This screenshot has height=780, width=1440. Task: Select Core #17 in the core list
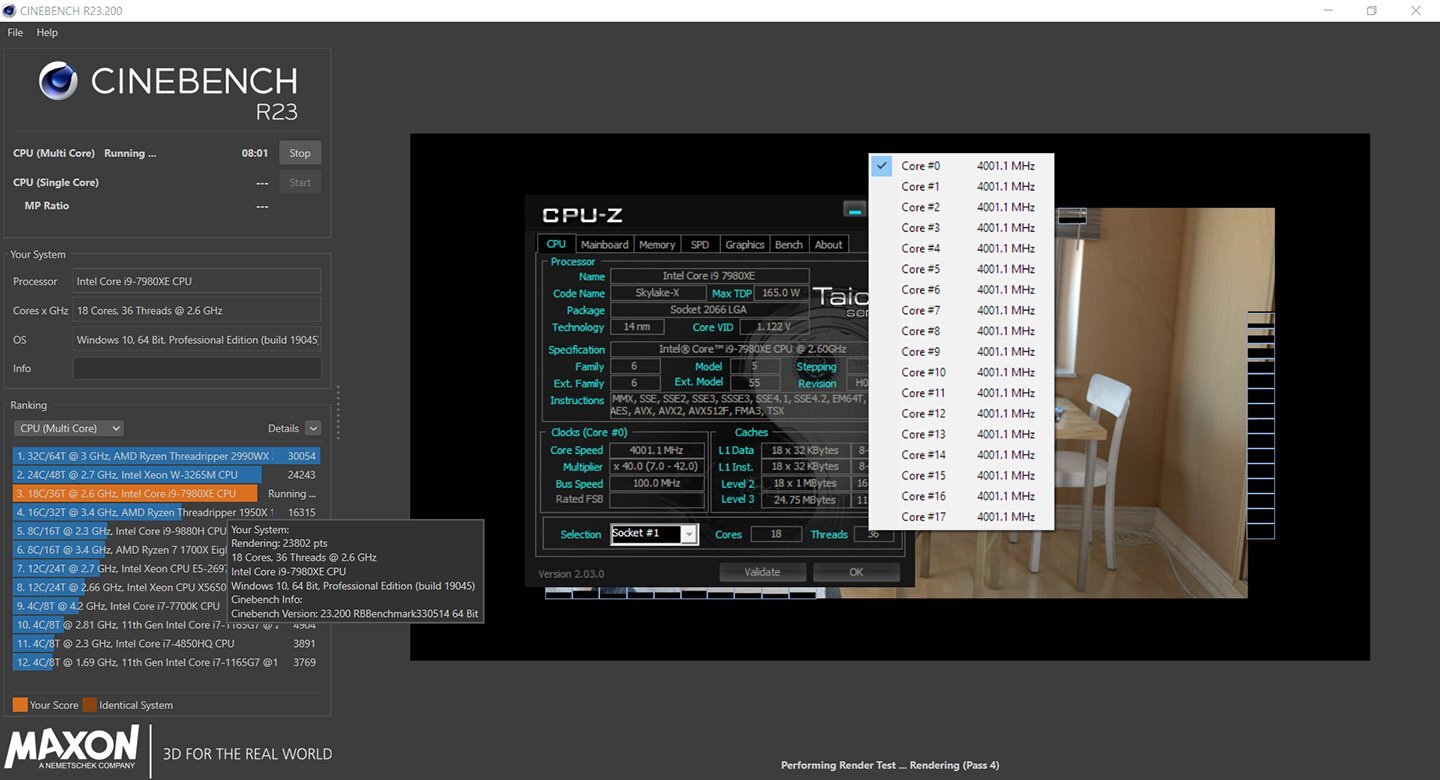(961, 517)
